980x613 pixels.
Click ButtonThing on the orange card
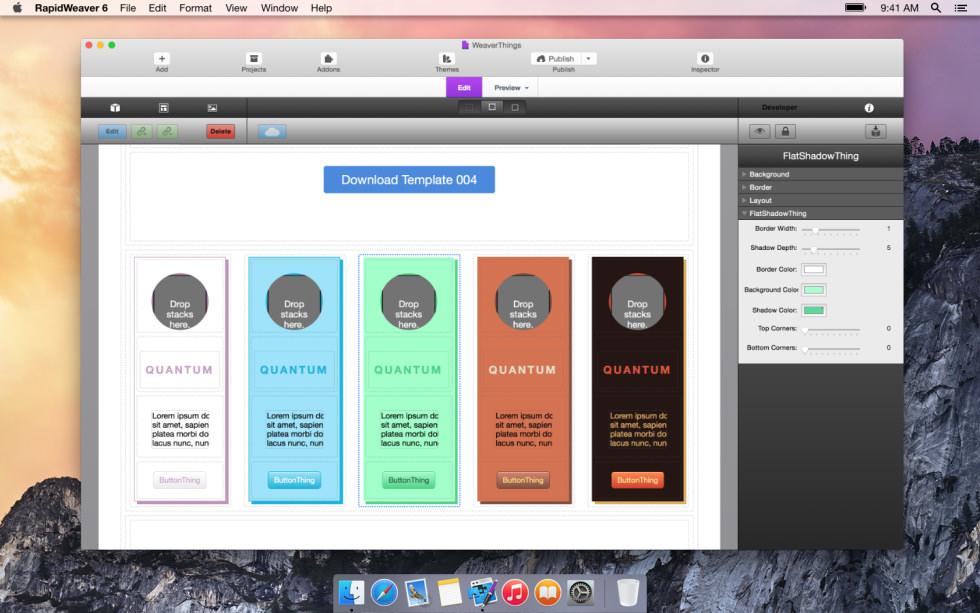[523, 481]
